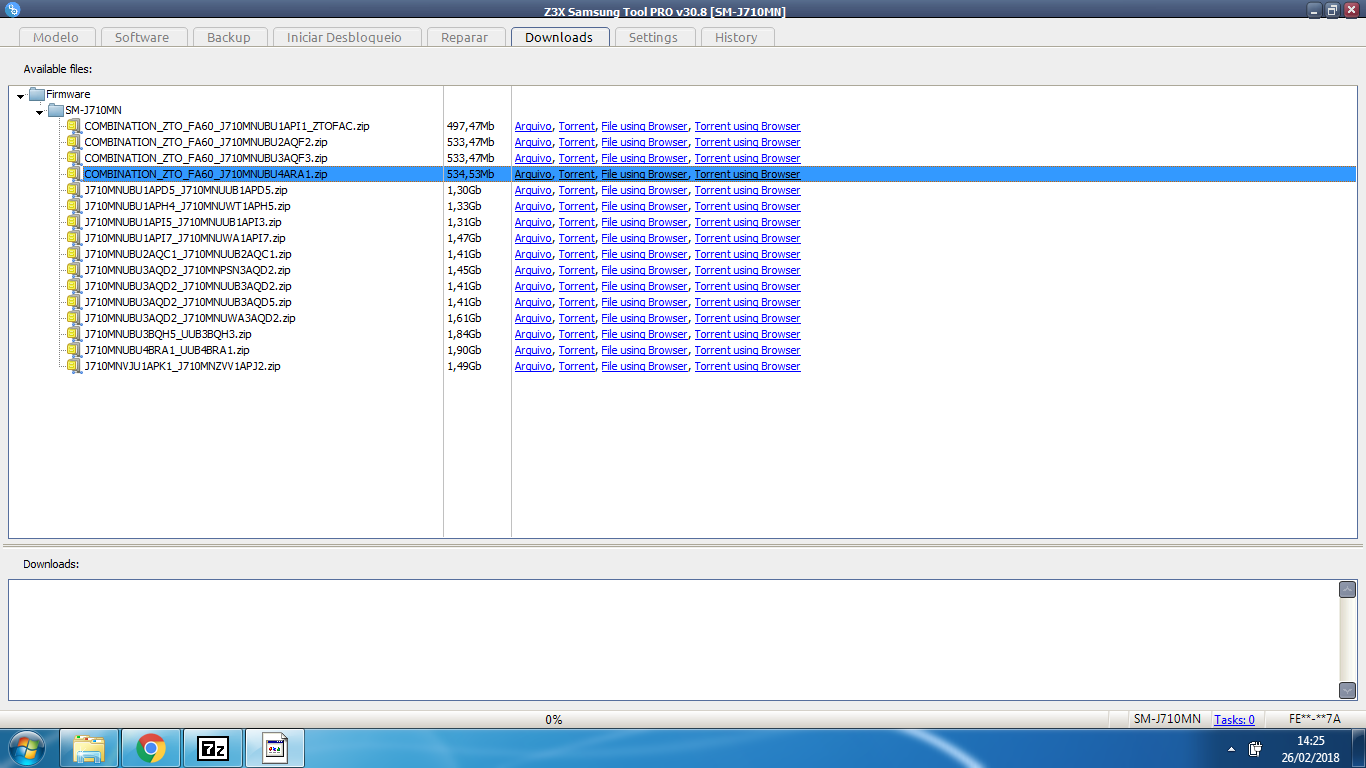This screenshot has height=768, width=1366.
Task: Click Torrent link for COMBINATION J710MNUBU1API1_ZTOFAC.zip
Action: pyautogui.click(x=576, y=126)
